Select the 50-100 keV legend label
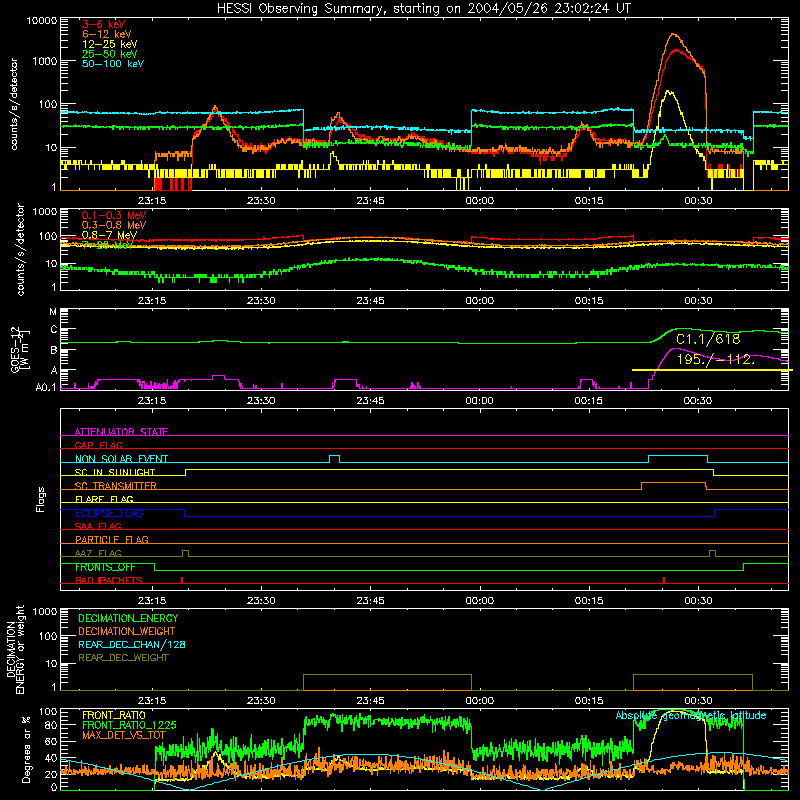The width and height of the screenshot is (800, 800). tap(113, 63)
